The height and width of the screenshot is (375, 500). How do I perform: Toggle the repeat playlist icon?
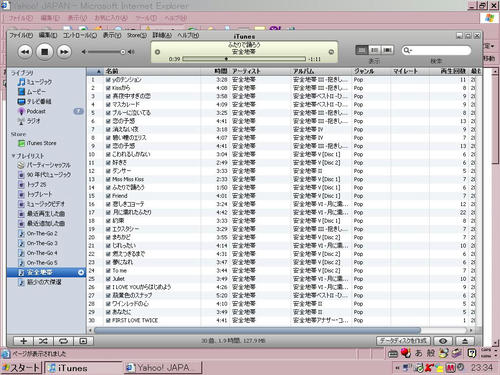[x=63, y=341]
